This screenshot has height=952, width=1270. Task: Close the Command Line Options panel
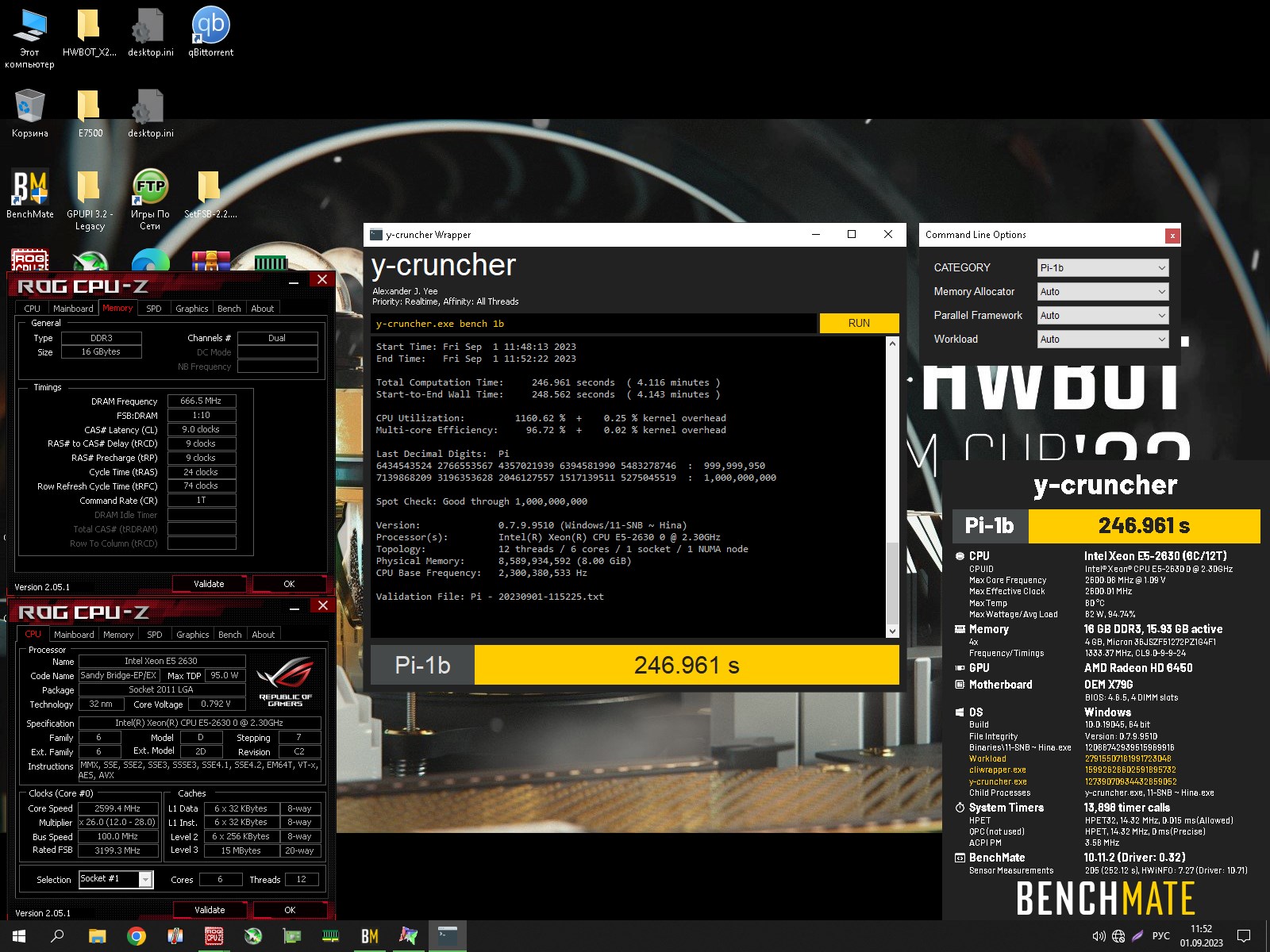coord(1172,236)
